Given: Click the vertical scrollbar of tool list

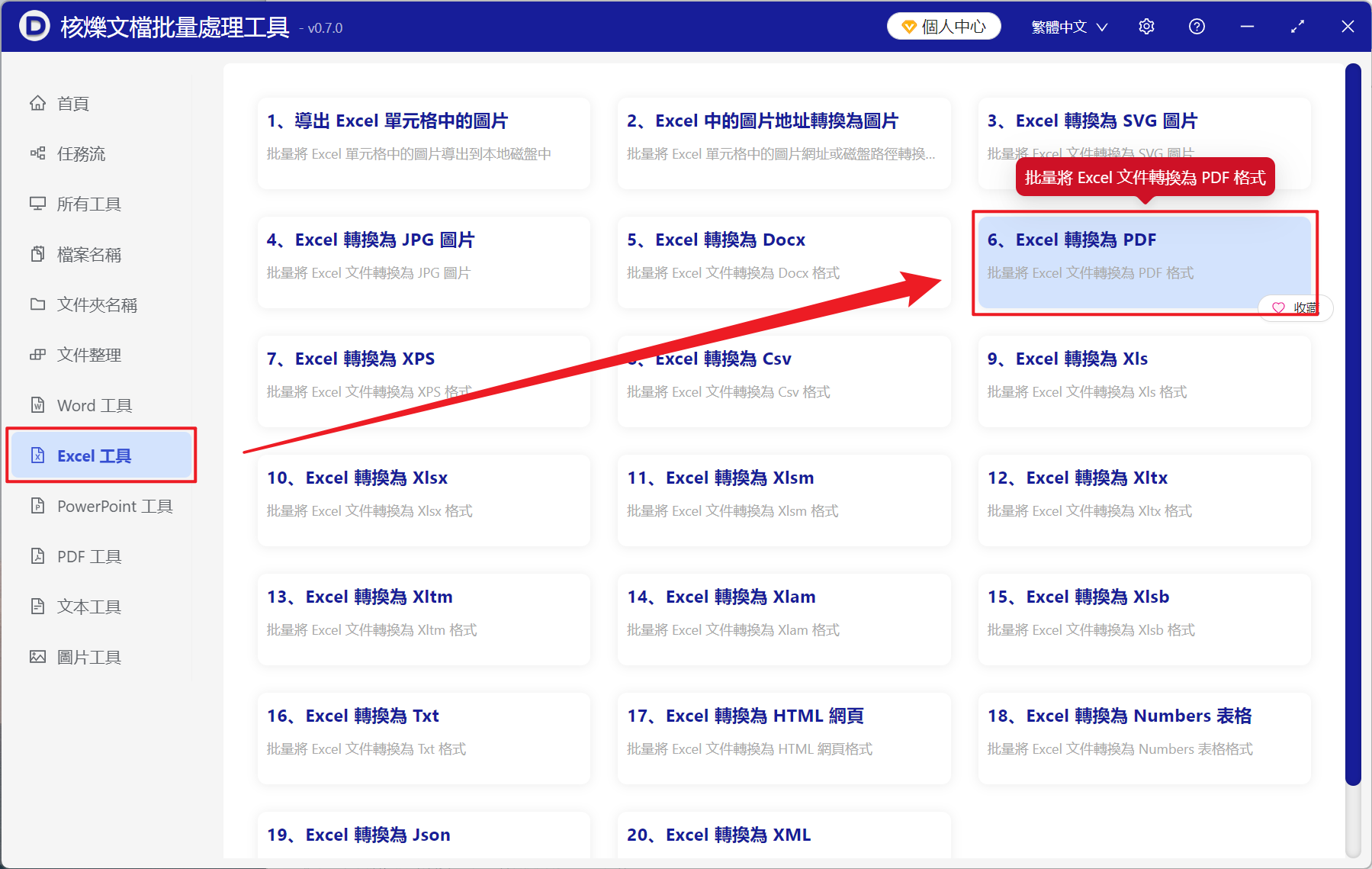Looking at the screenshot, I should tap(1353, 424).
